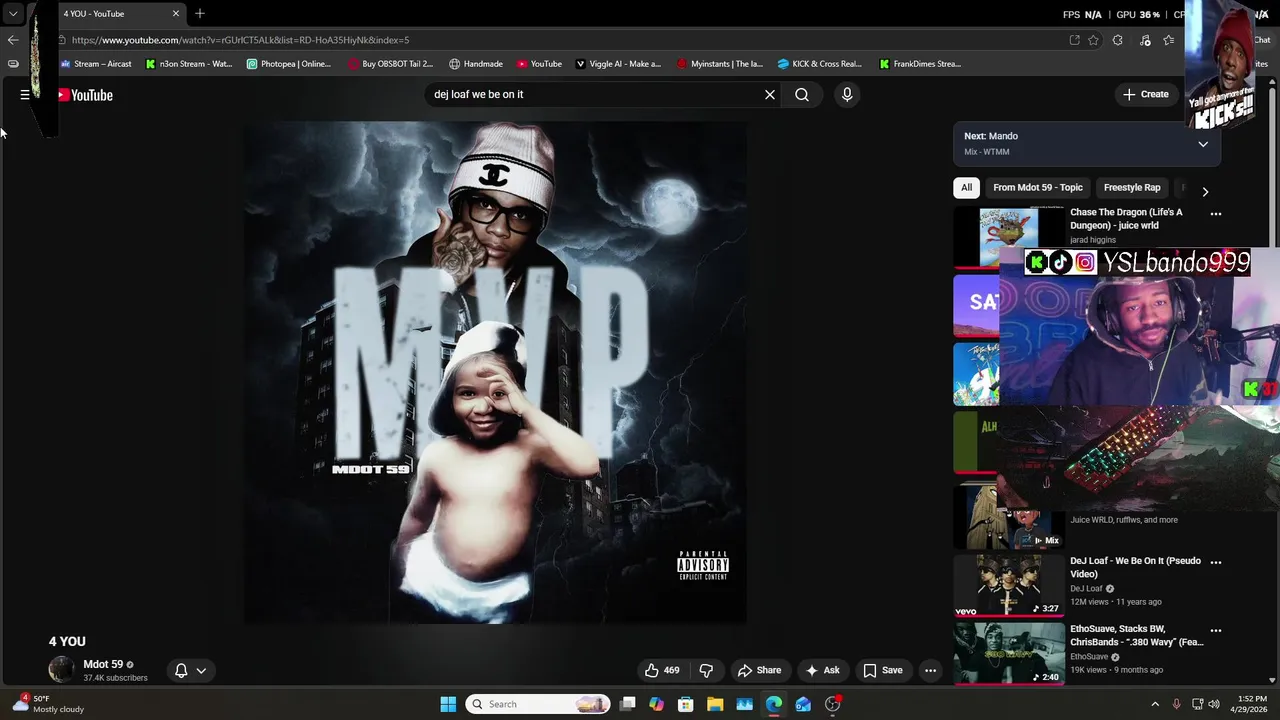Select the From Mdot 59 - Topic chip
The width and height of the screenshot is (1280, 720).
coord(1037,188)
